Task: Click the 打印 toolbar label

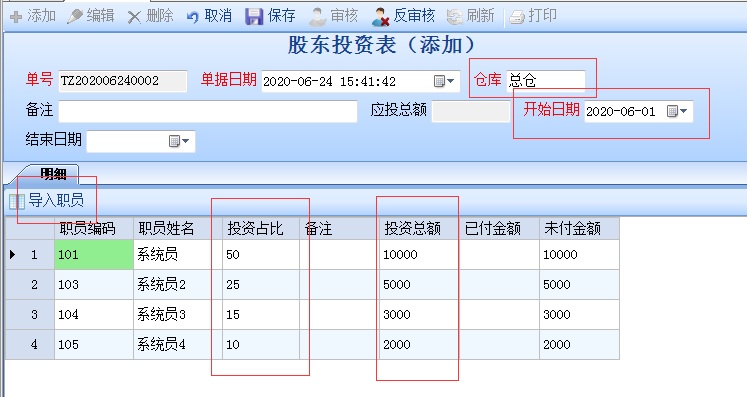Action: coord(542,16)
